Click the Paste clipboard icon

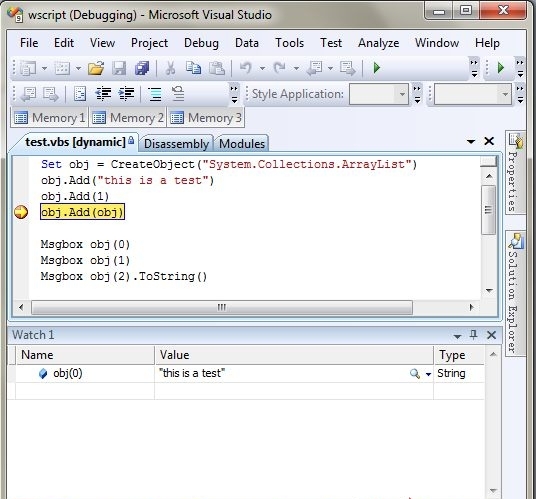(217, 68)
